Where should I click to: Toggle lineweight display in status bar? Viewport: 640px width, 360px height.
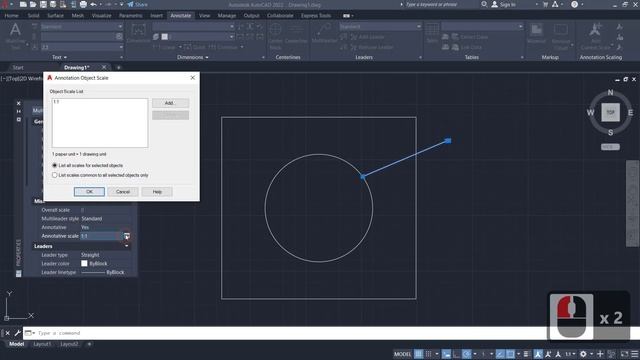coord(527,354)
